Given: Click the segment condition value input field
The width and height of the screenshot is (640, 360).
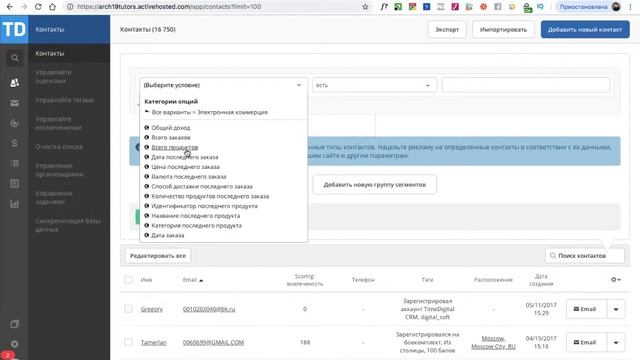Looking at the screenshot, I should [526, 85].
